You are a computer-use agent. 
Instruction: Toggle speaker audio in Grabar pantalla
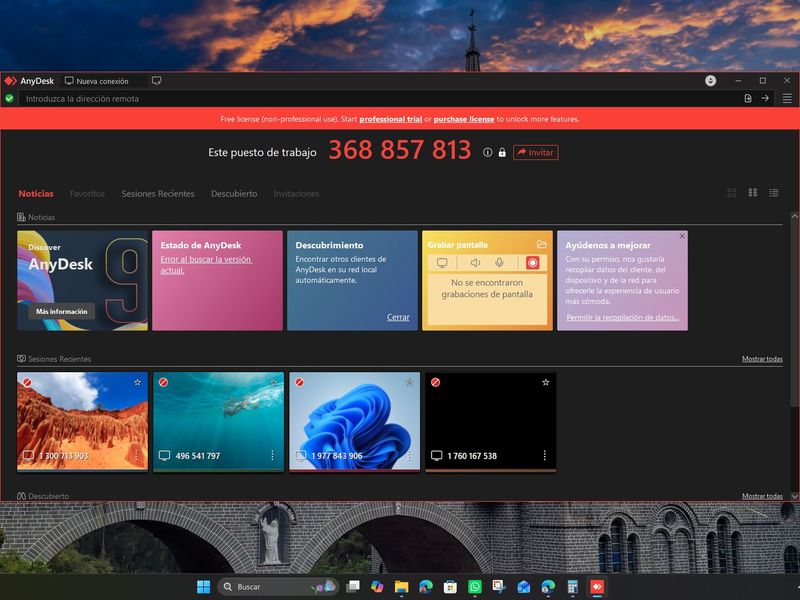click(x=475, y=263)
